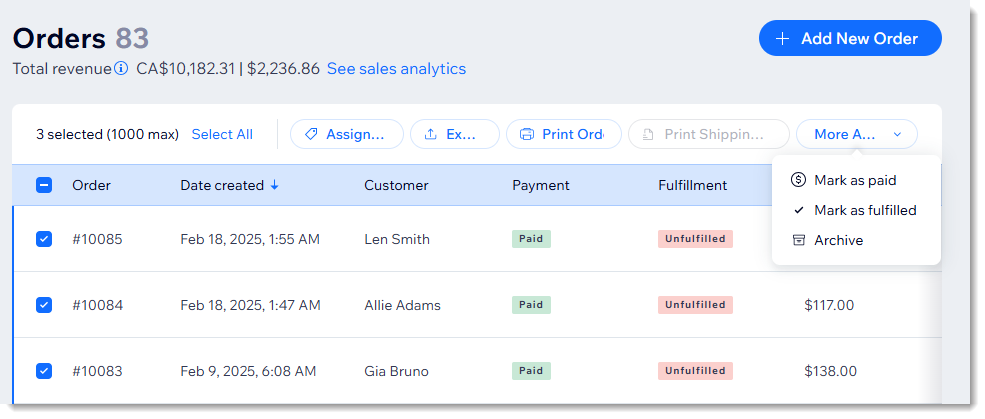Click the Orders 83 heading
This screenshot has width=985, height=419.
(81, 39)
